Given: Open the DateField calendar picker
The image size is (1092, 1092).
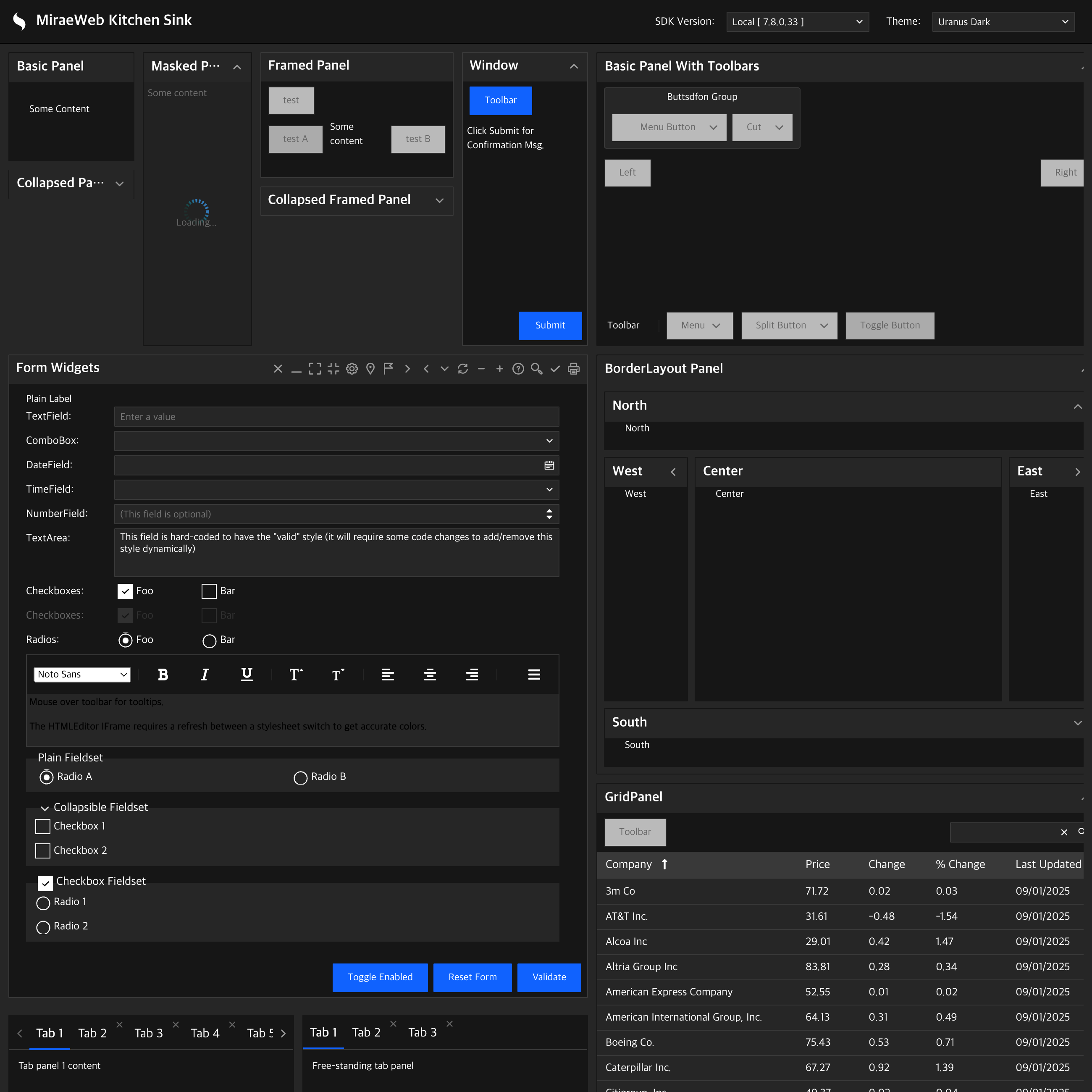Looking at the screenshot, I should (x=549, y=465).
